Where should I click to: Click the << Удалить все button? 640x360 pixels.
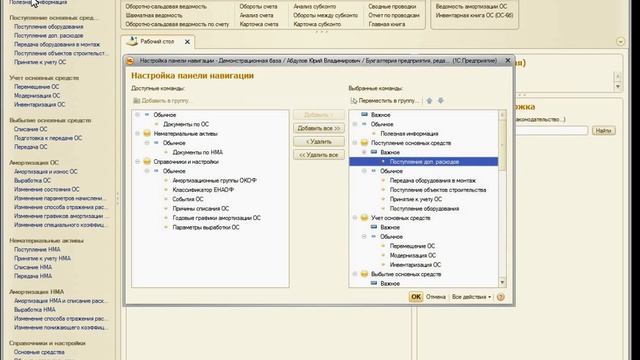(319, 155)
